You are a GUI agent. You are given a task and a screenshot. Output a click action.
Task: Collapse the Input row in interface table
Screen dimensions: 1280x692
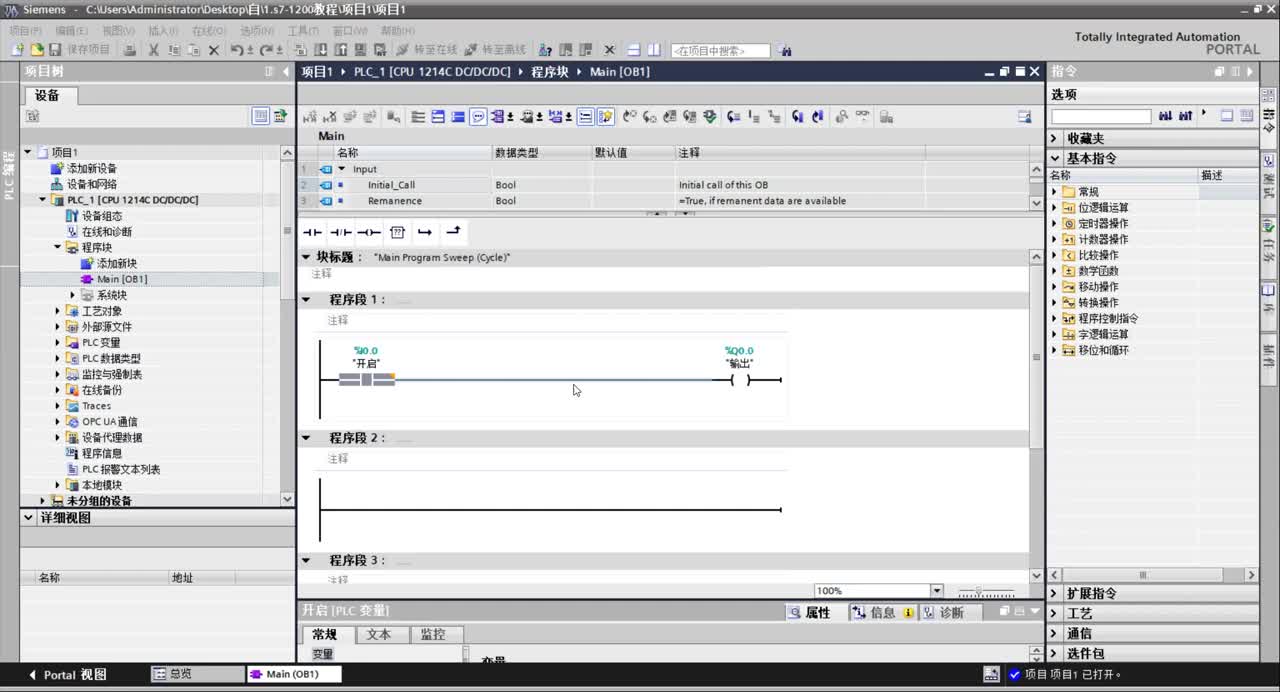tap(342, 169)
